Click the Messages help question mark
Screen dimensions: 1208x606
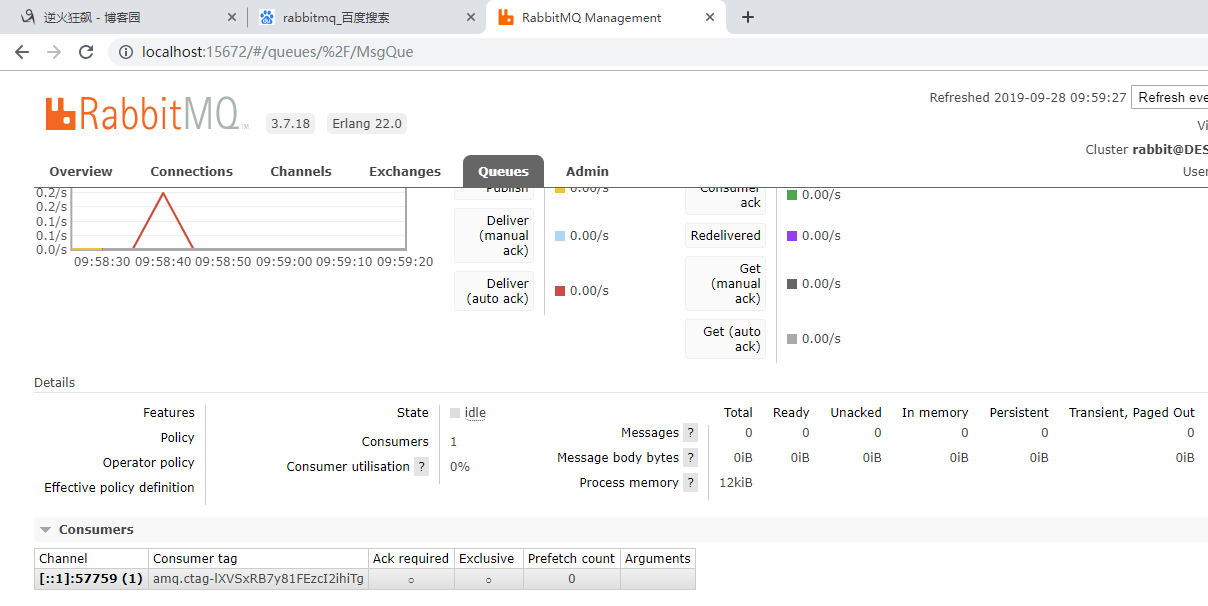pos(690,433)
